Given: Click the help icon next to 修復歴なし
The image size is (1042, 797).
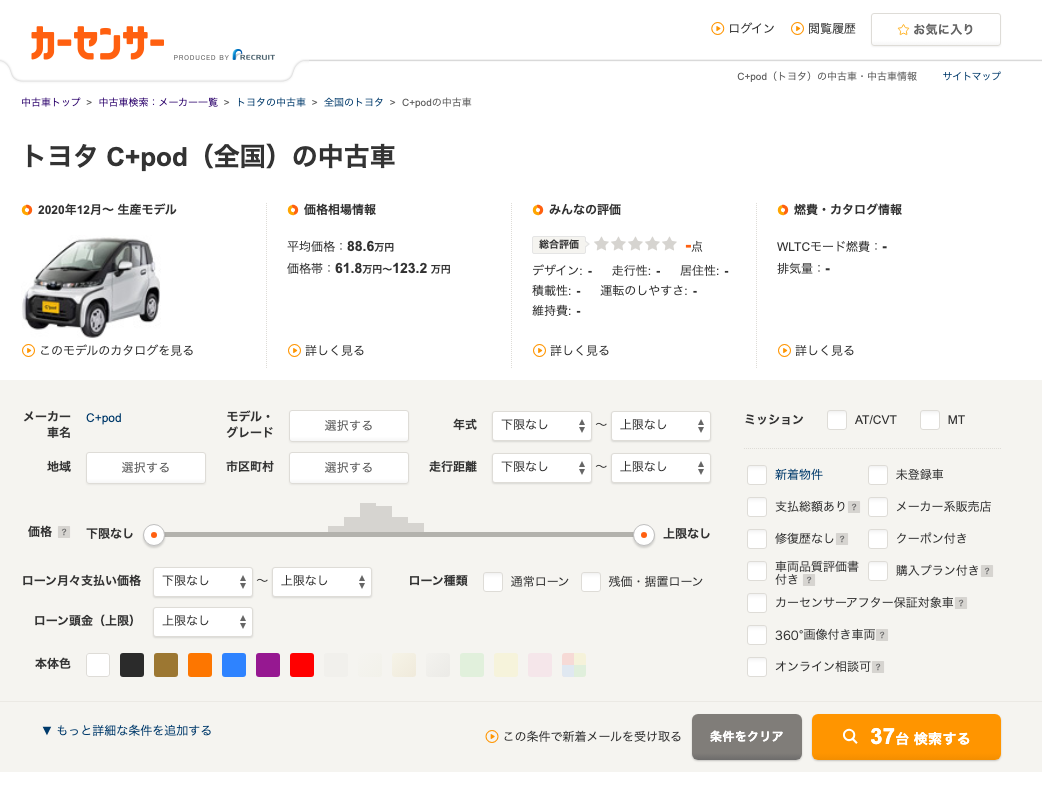Looking at the screenshot, I should pyautogui.click(x=842, y=539).
